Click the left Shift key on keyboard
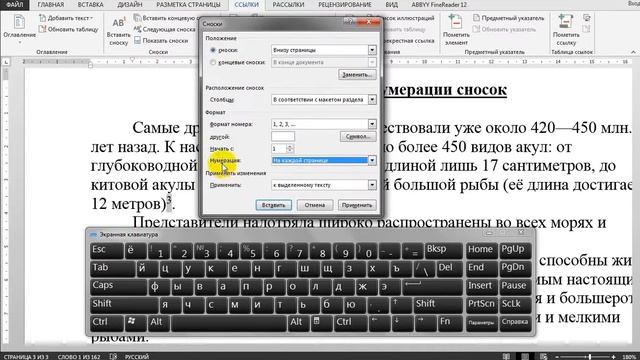Image resolution: width=640 pixels, height=360 pixels. (x=124, y=306)
